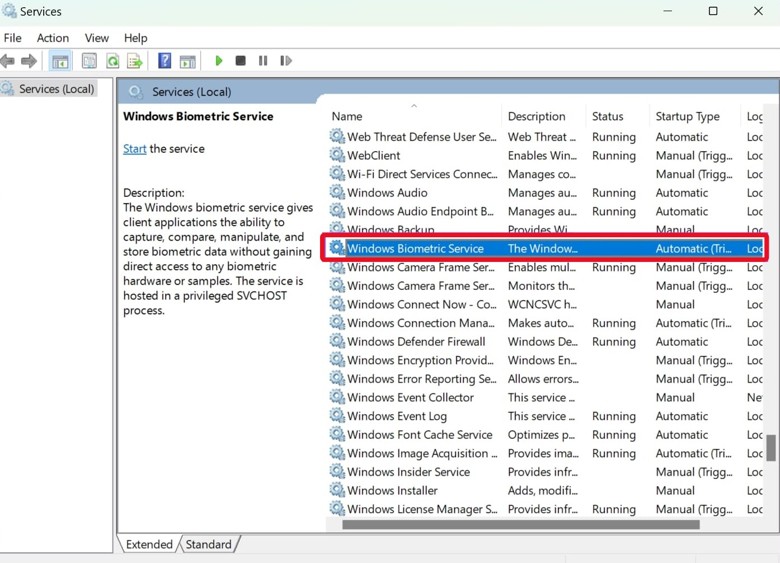Select Windows Connect Now - Co... service
This screenshot has height=563, width=780.
click(422, 304)
